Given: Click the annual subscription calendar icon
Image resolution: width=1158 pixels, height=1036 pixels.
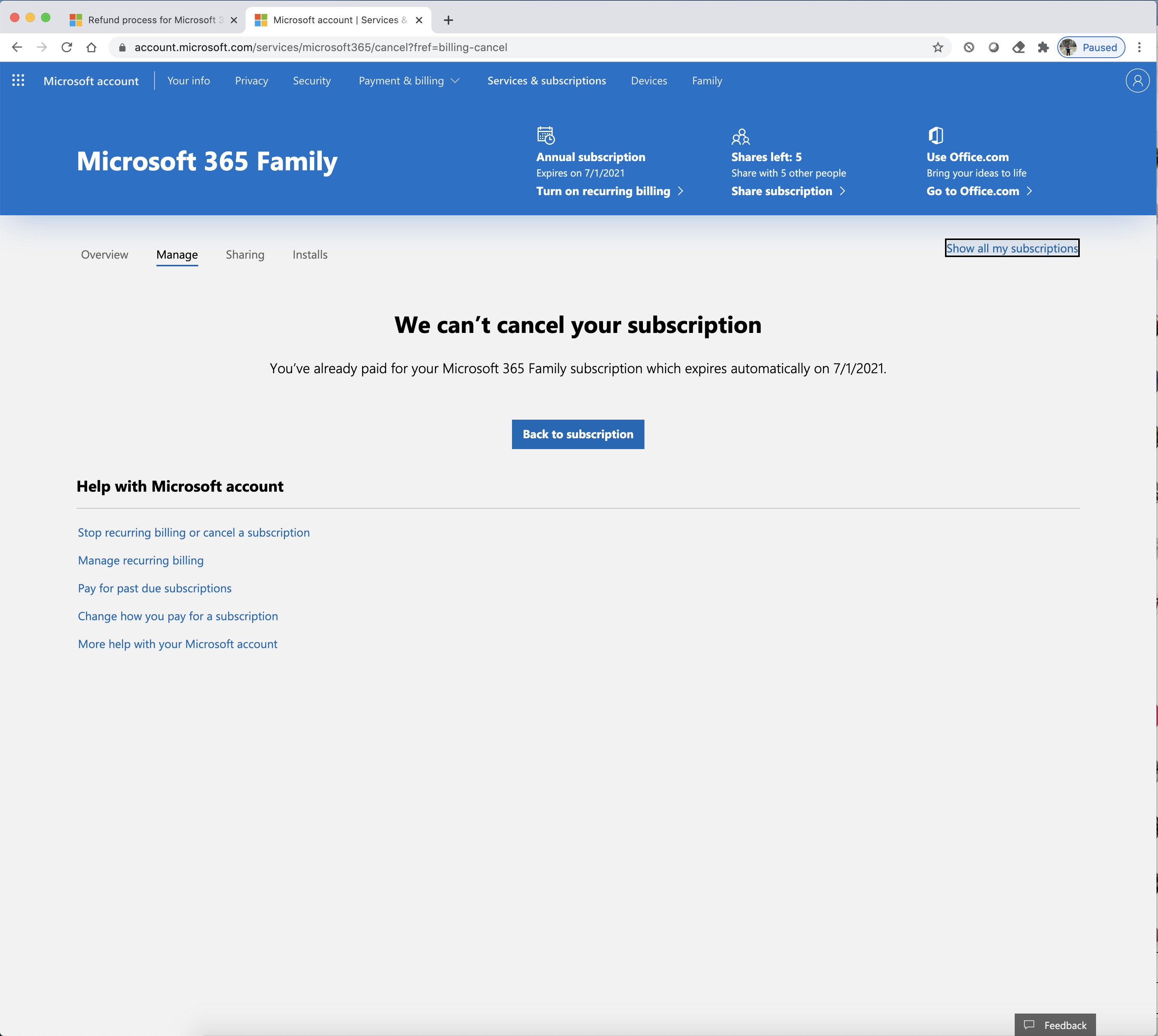Looking at the screenshot, I should [x=545, y=136].
